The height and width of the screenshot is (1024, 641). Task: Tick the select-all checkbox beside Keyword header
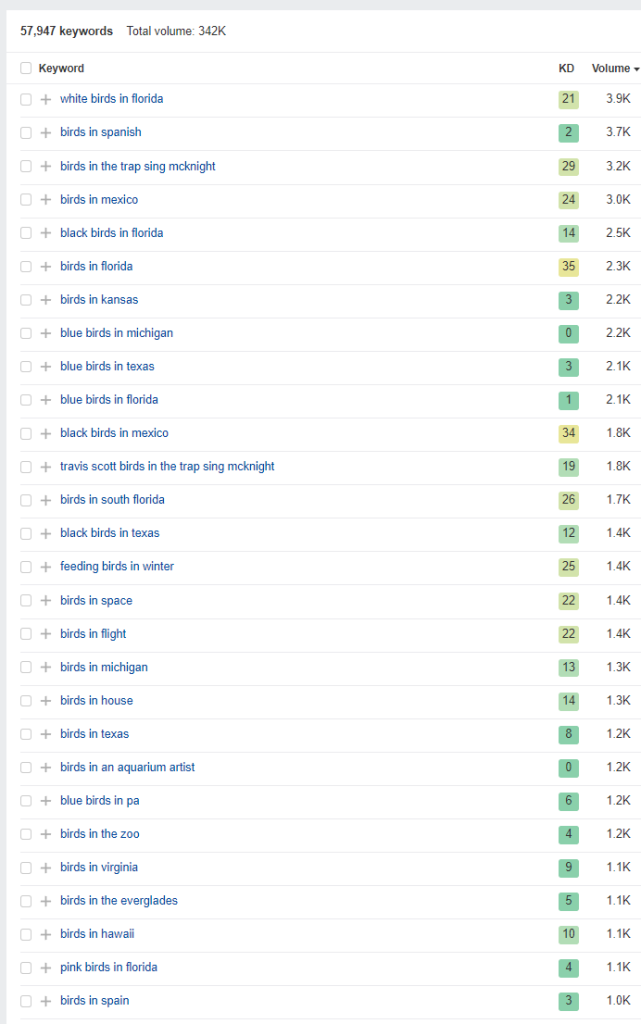tap(26, 68)
